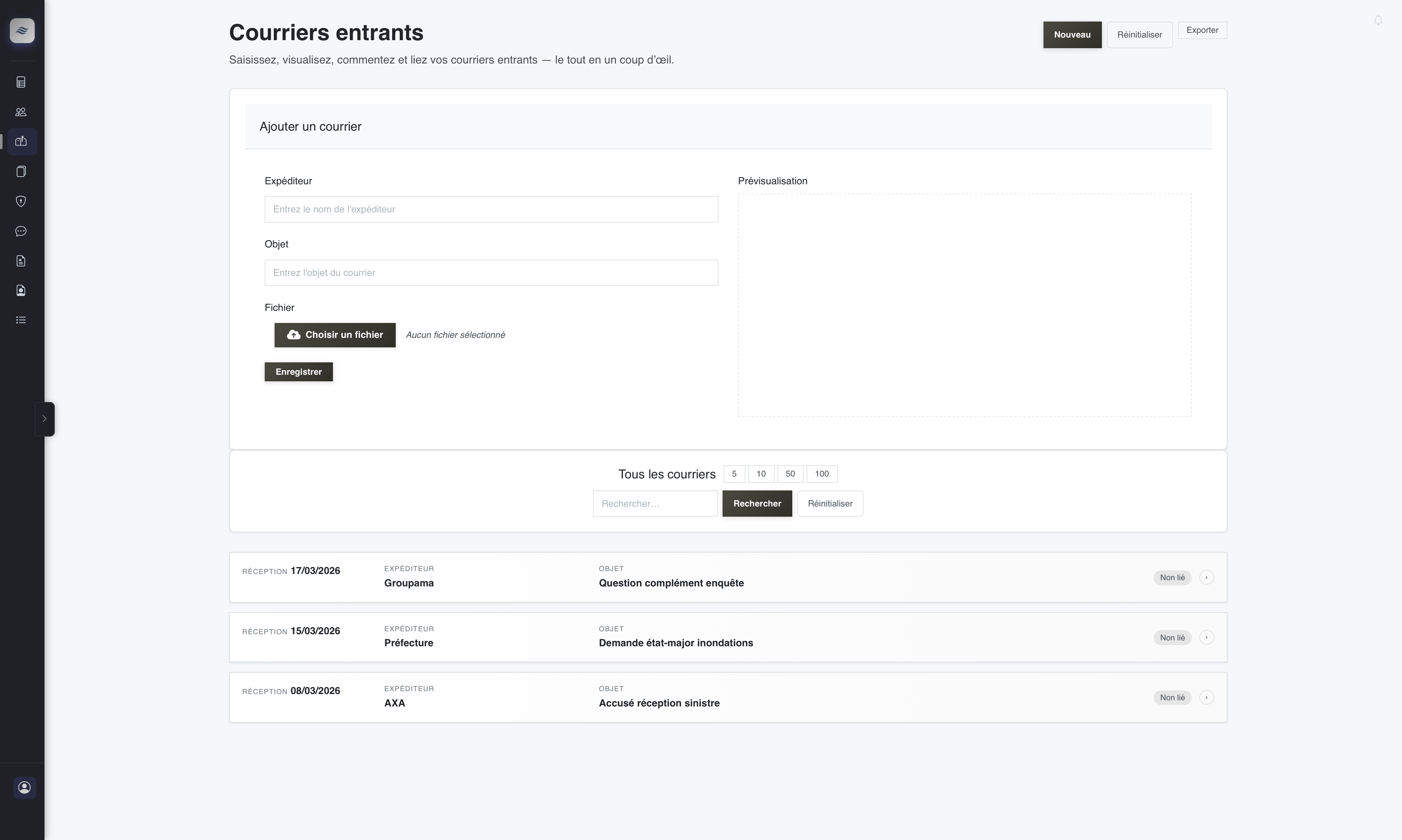Screen dimensions: 1402x840
Task: Expand the AXA courrier row arrow
Action: point(1206,697)
